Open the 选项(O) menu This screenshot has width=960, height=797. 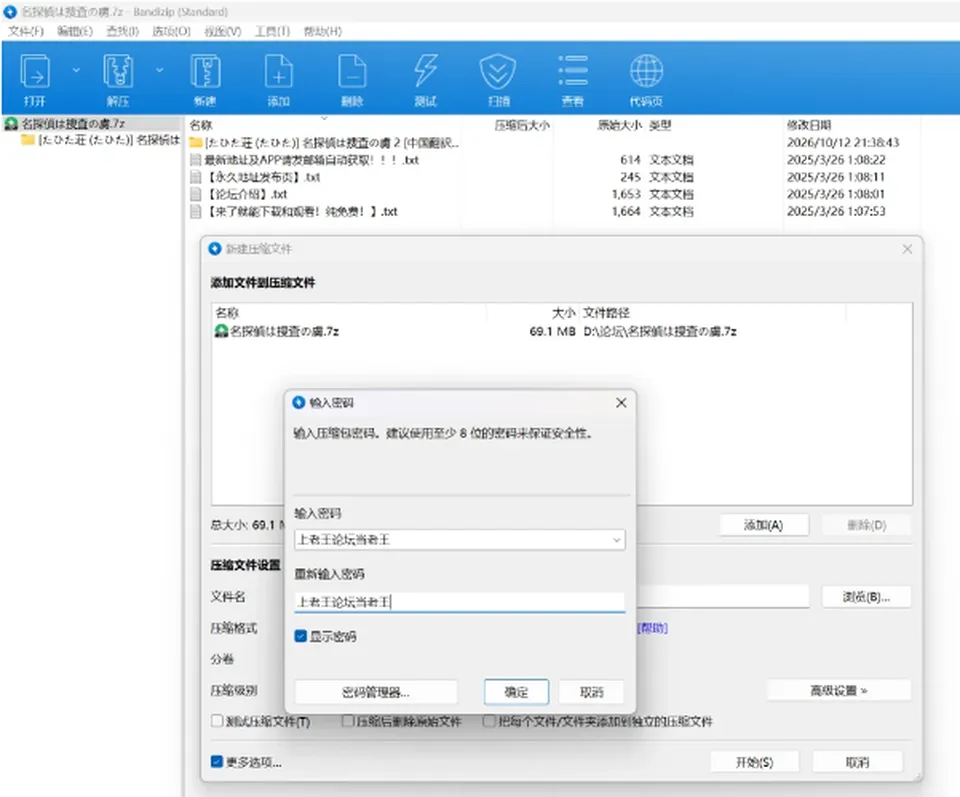(171, 31)
